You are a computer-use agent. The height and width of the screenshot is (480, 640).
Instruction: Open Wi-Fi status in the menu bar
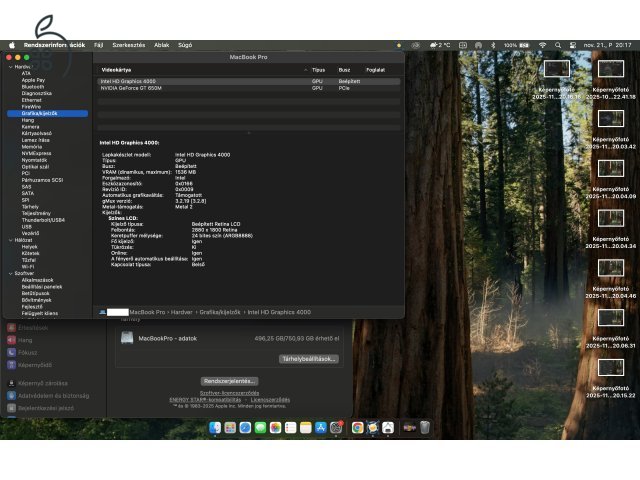tap(542, 45)
